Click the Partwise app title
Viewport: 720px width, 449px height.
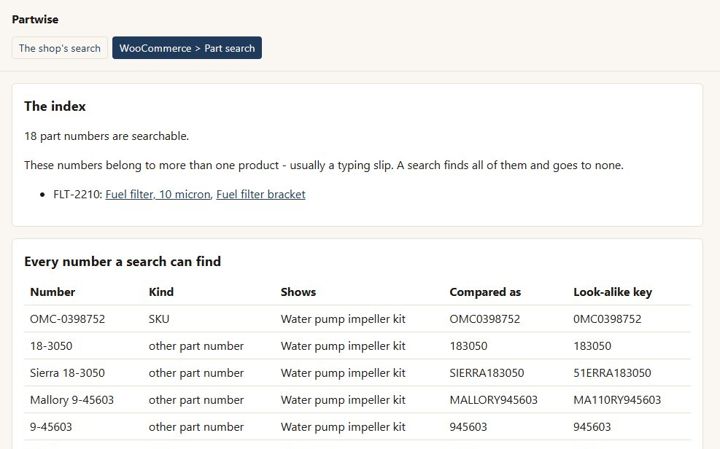35,19
